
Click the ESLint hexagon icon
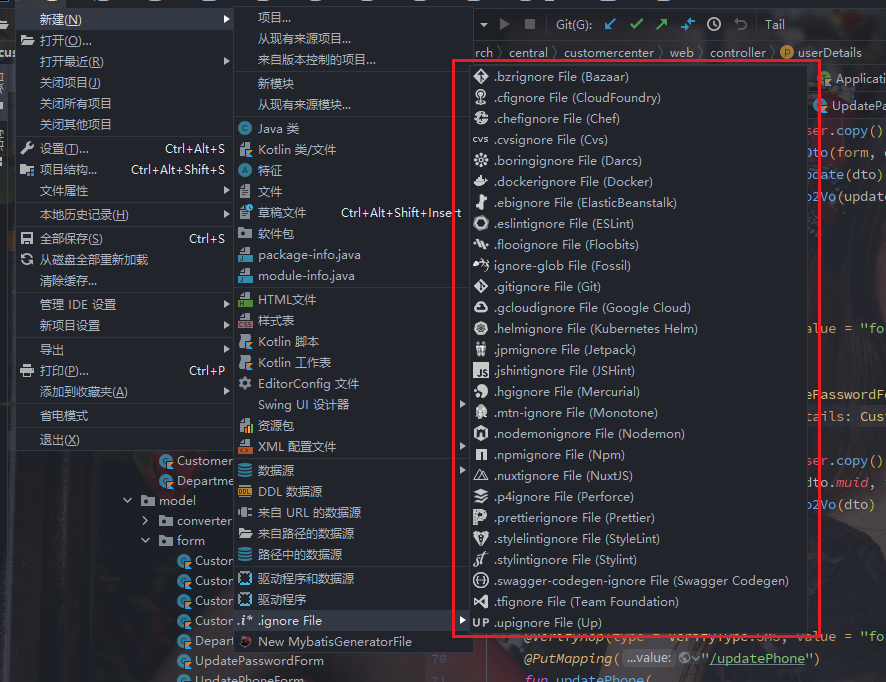[481, 223]
